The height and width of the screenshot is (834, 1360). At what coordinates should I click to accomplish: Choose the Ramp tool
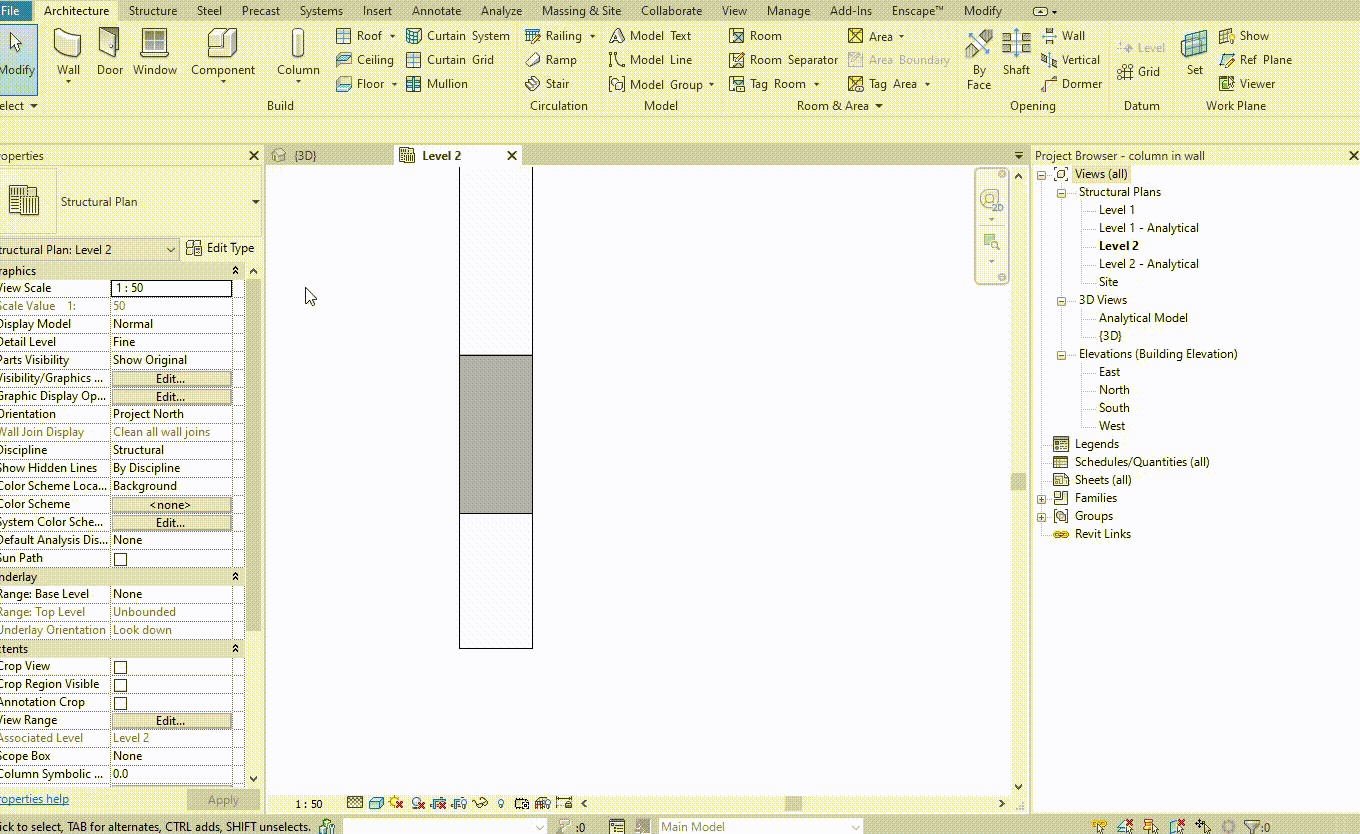tap(551, 60)
